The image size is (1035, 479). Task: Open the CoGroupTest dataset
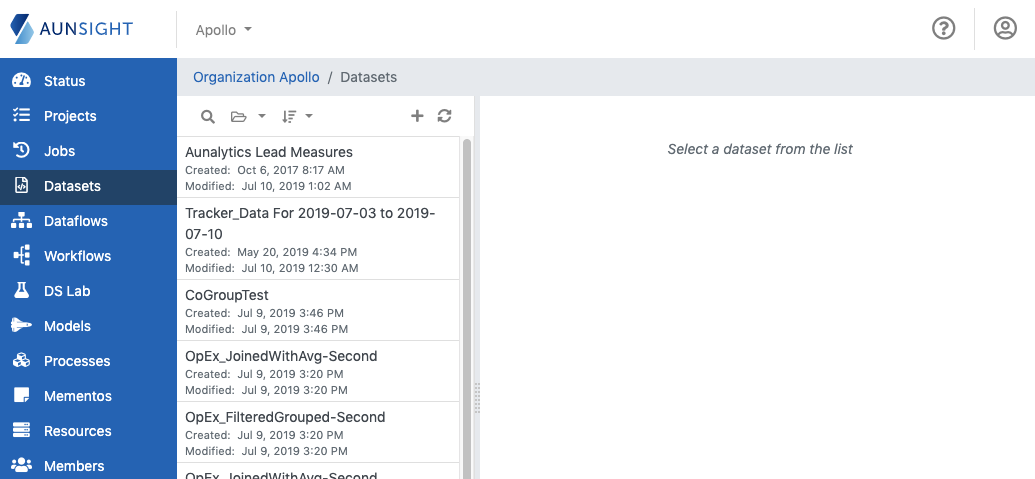[227, 295]
